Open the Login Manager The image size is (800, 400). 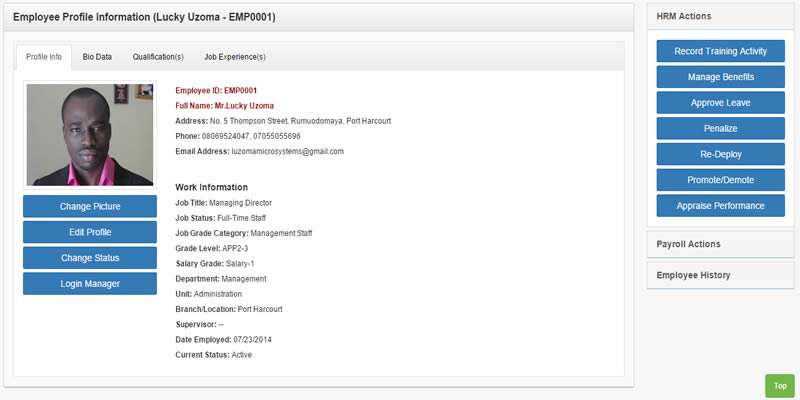90,284
